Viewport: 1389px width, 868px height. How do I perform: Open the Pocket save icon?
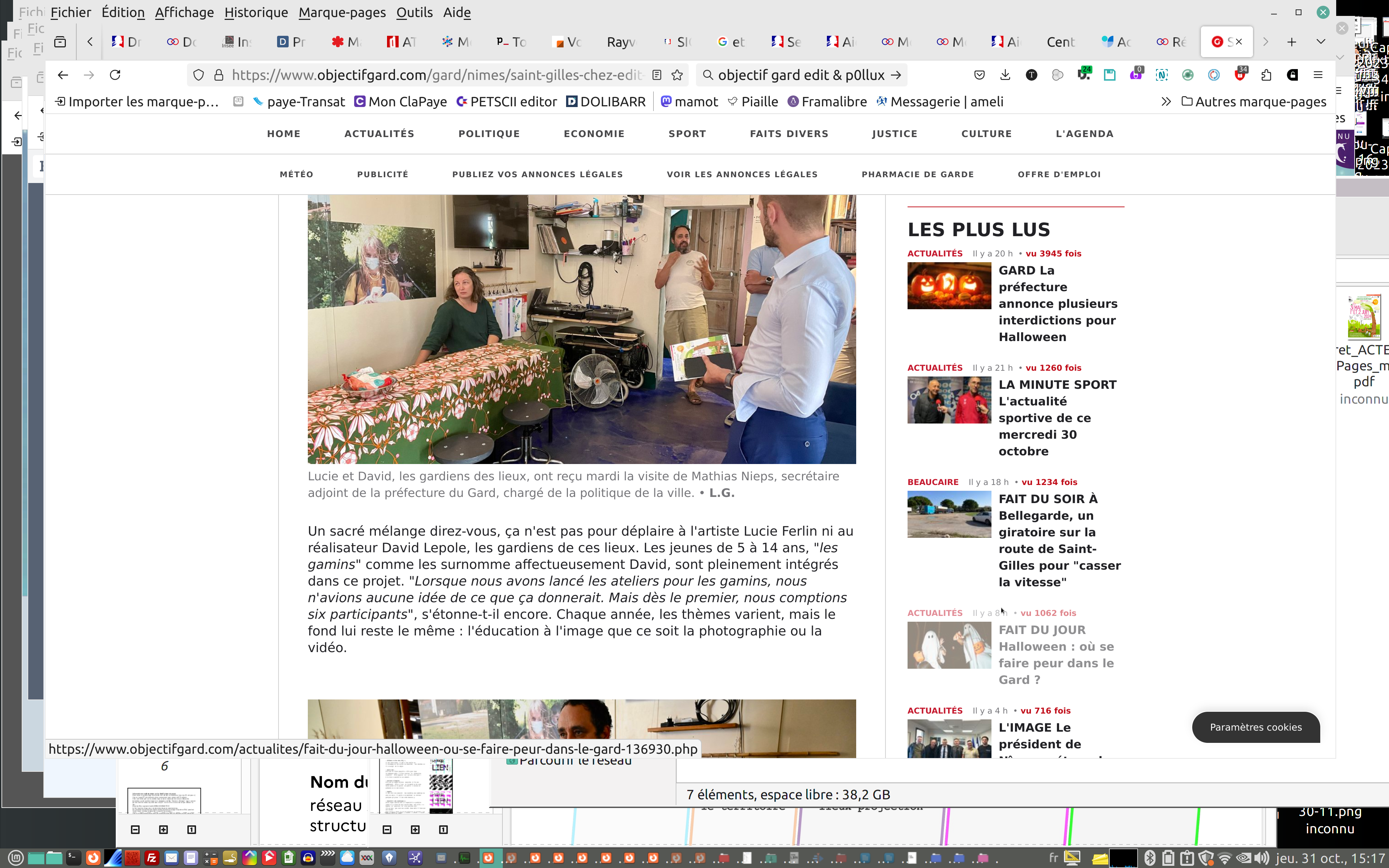(979, 75)
